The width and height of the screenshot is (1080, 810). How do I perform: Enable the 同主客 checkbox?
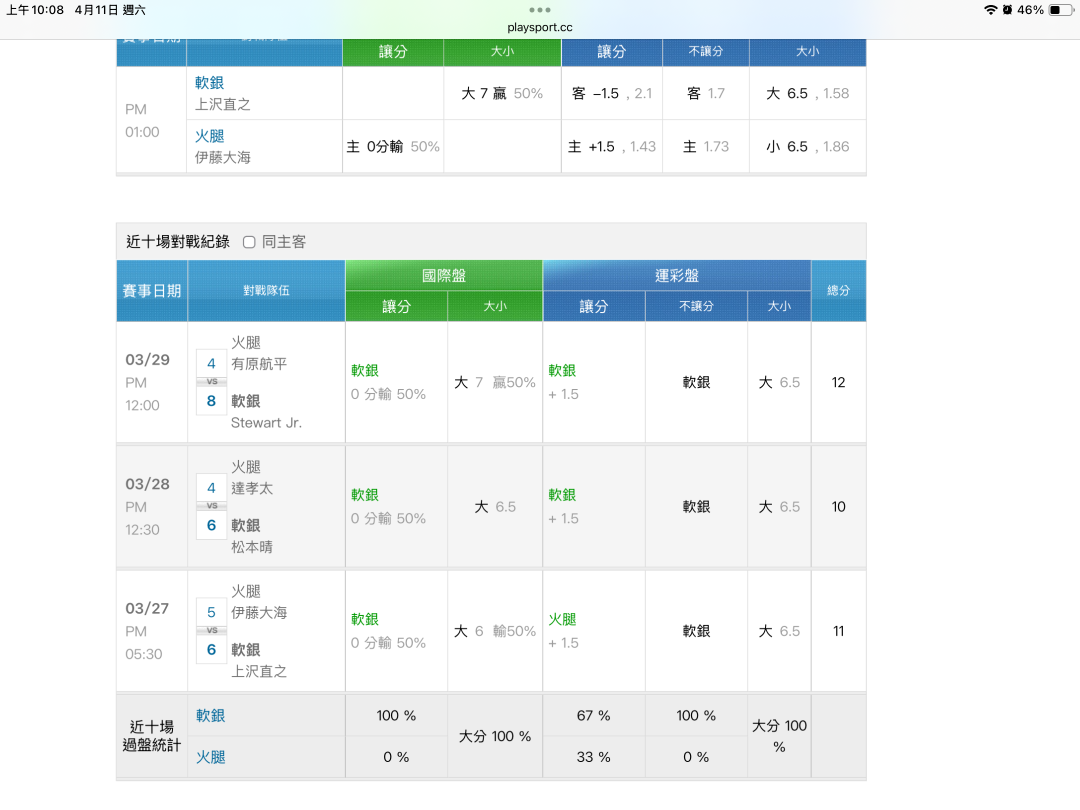(x=249, y=242)
